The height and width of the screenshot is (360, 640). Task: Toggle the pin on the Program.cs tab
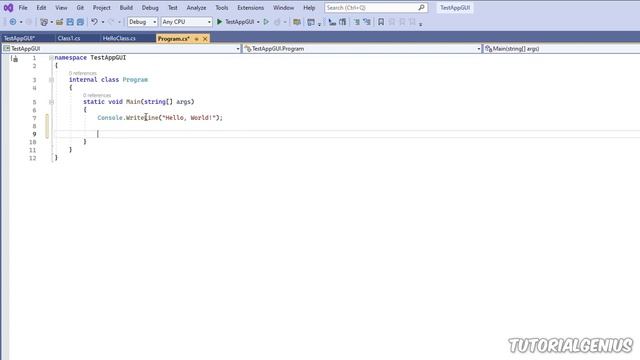[196, 39]
